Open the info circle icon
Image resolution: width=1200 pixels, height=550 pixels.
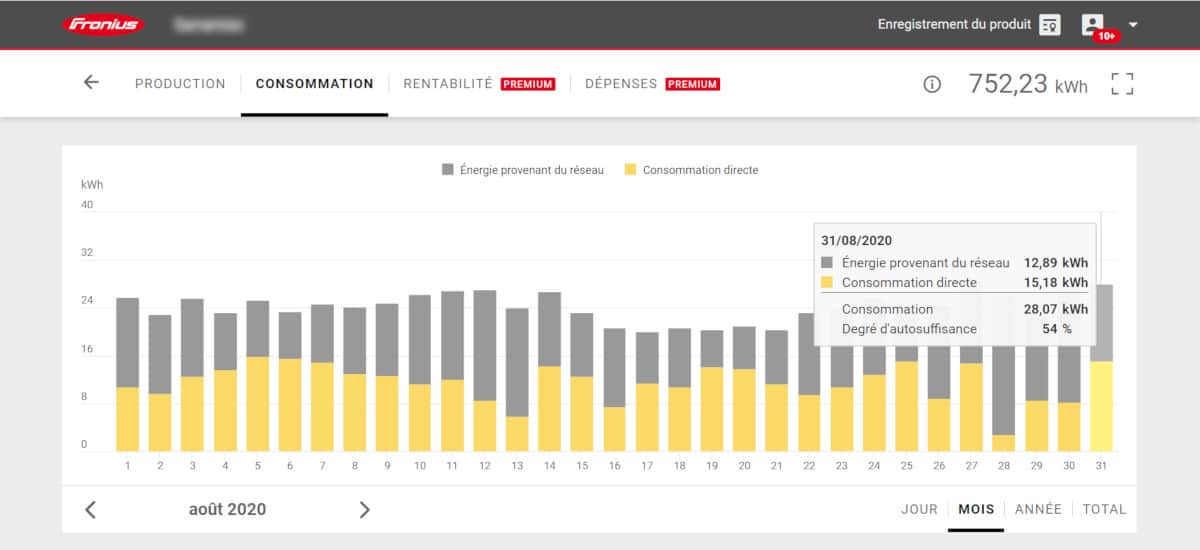pos(932,85)
